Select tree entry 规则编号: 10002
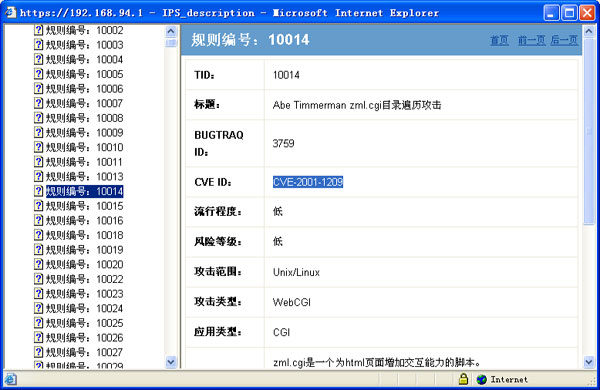Viewport: 600px width, 390px height. (x=85, y=30)
